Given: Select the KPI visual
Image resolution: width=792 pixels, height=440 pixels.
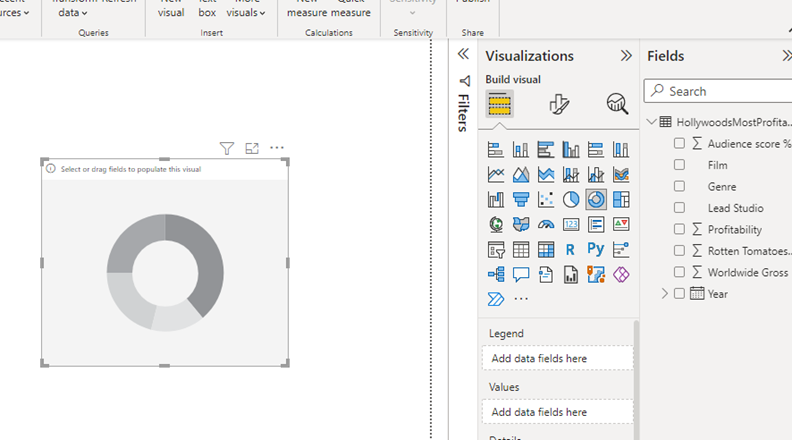Looking at the screenshot, I should (621, 224).
